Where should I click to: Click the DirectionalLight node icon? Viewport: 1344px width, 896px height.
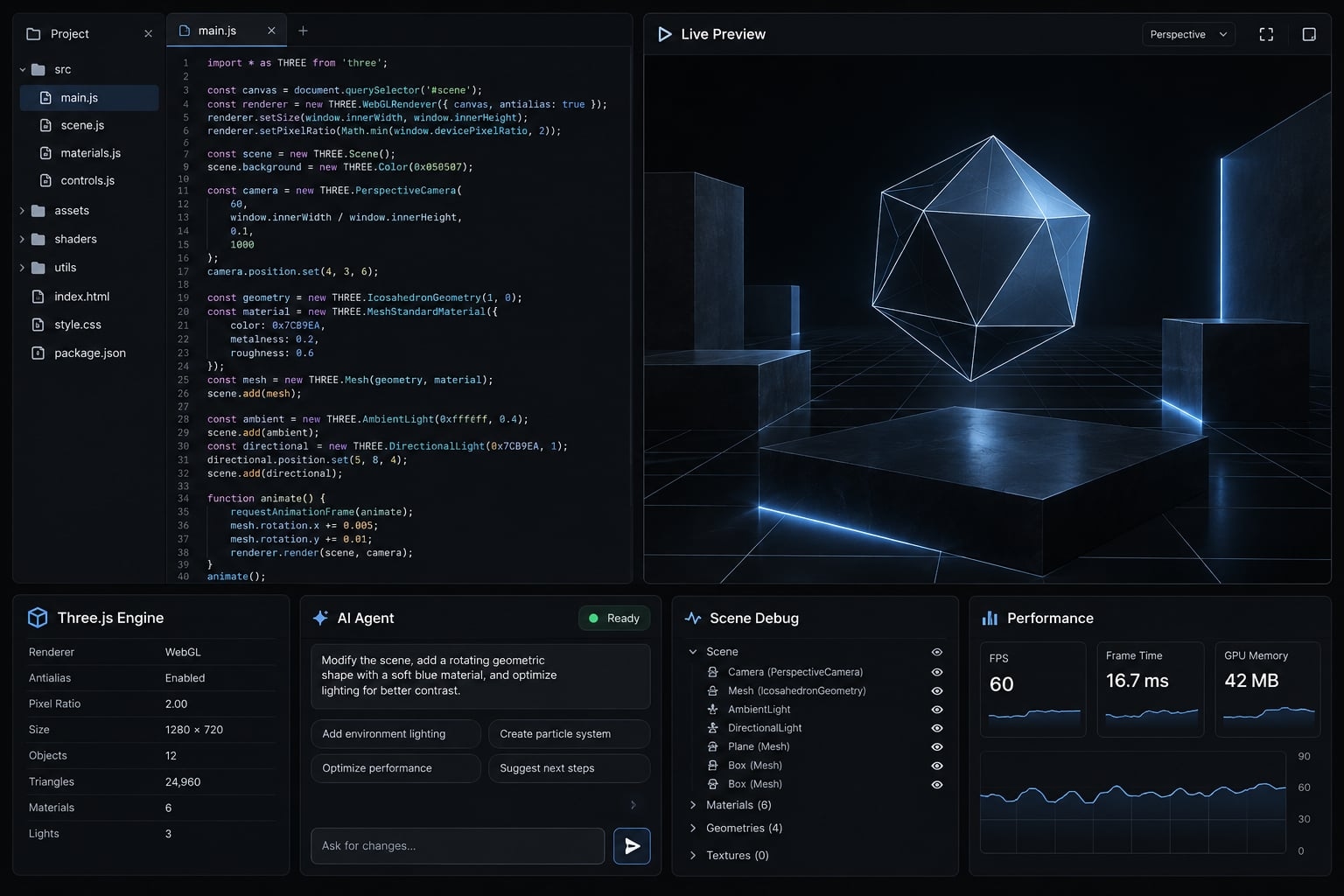pyautogui.click(x=712, y=728)
